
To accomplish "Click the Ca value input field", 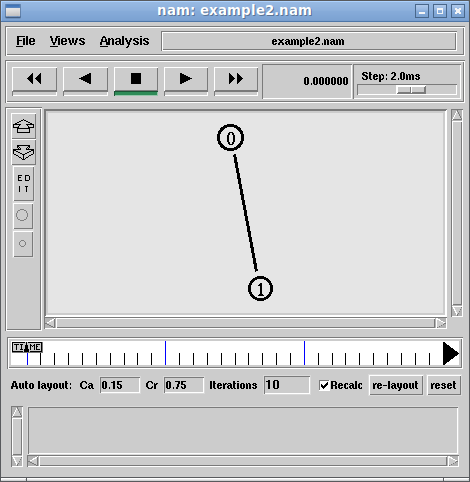I will coord(120,385).
